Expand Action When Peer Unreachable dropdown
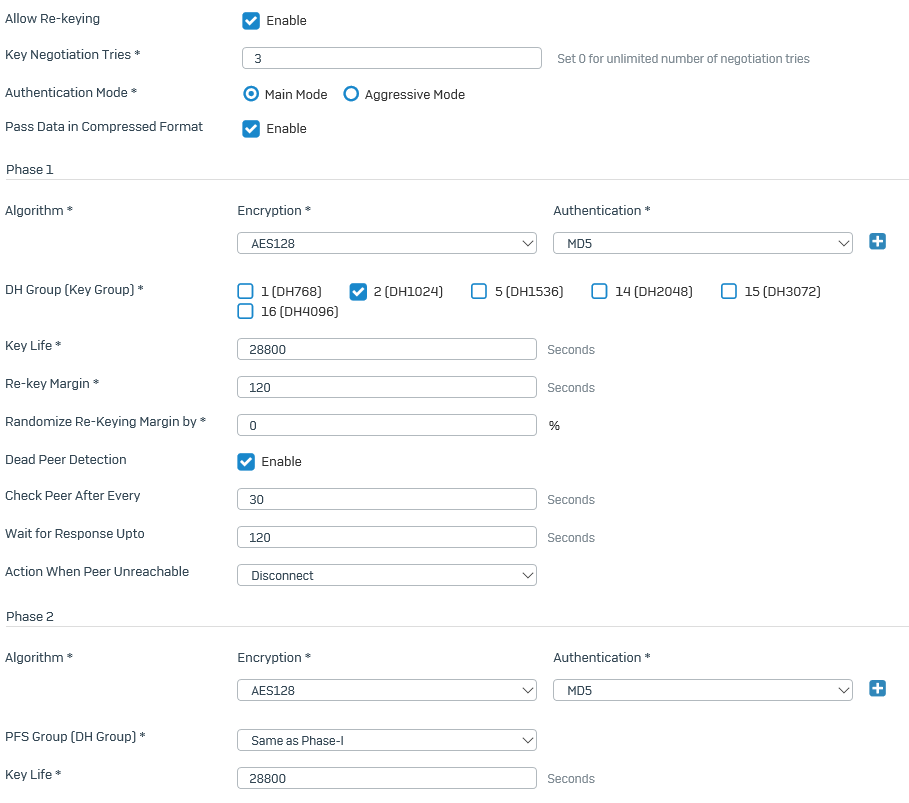The image size is (909, 803). click(x=387, y=575)
